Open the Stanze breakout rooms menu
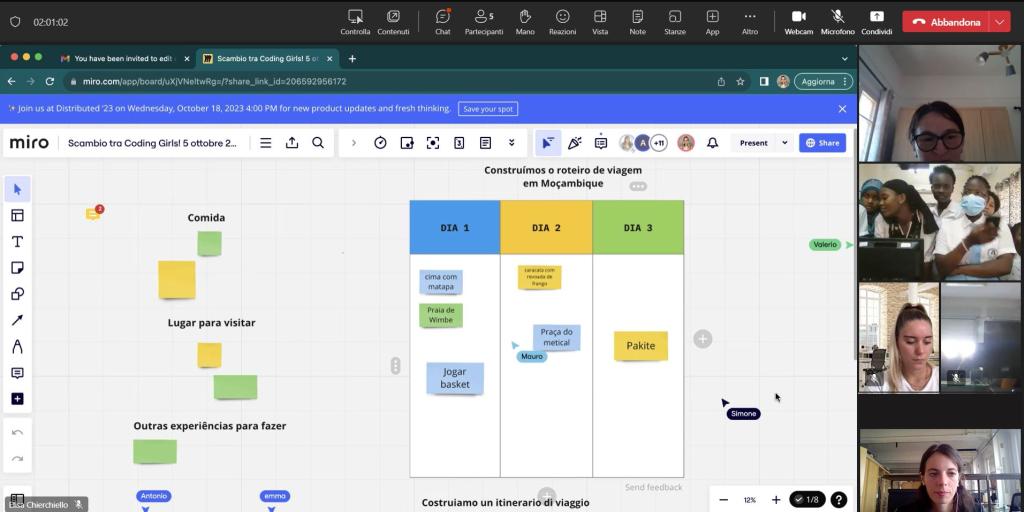Screen dimensions: 1024x512 point(675,22)
